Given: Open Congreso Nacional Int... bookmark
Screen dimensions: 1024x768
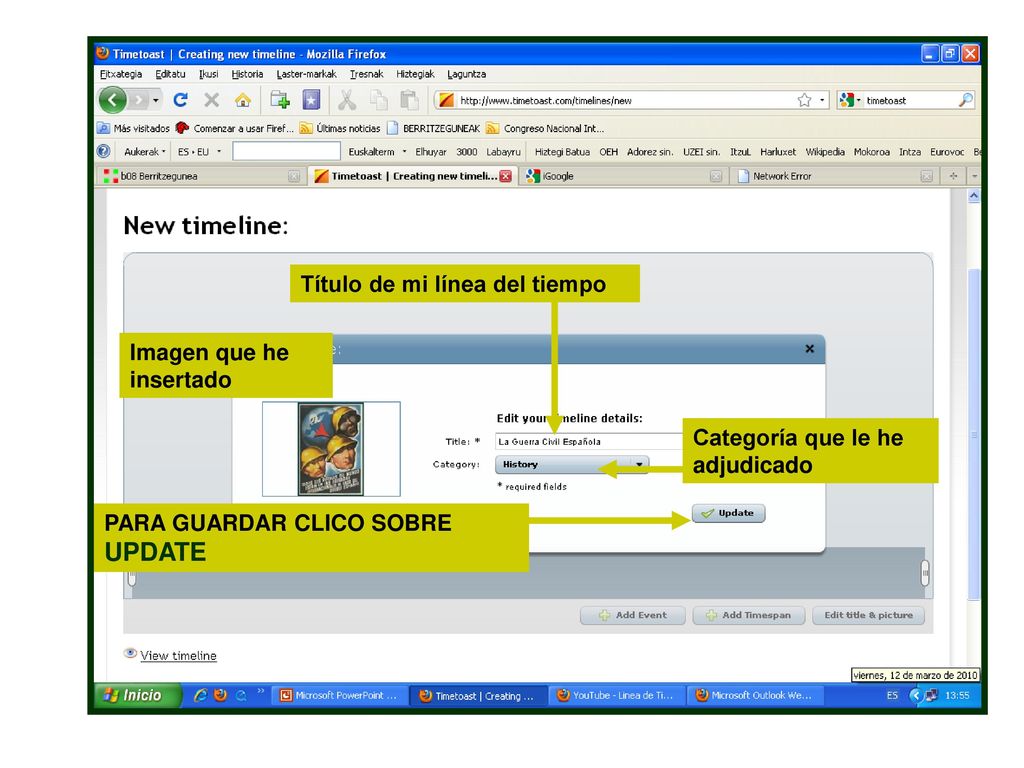Looking at the screenshot, I should coord(545,128).
